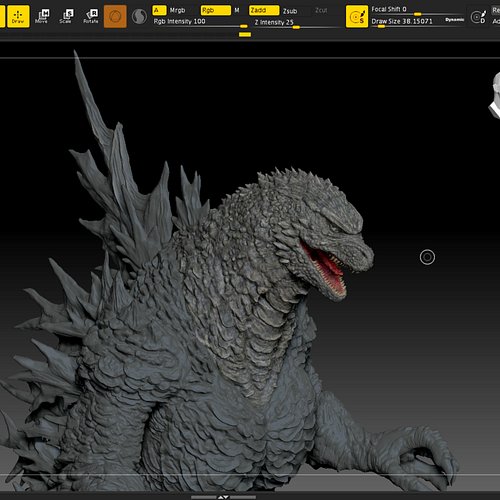500x500 pixels.
Task: Expand the bottom shelf divider arrows
Action: point(223,497)
